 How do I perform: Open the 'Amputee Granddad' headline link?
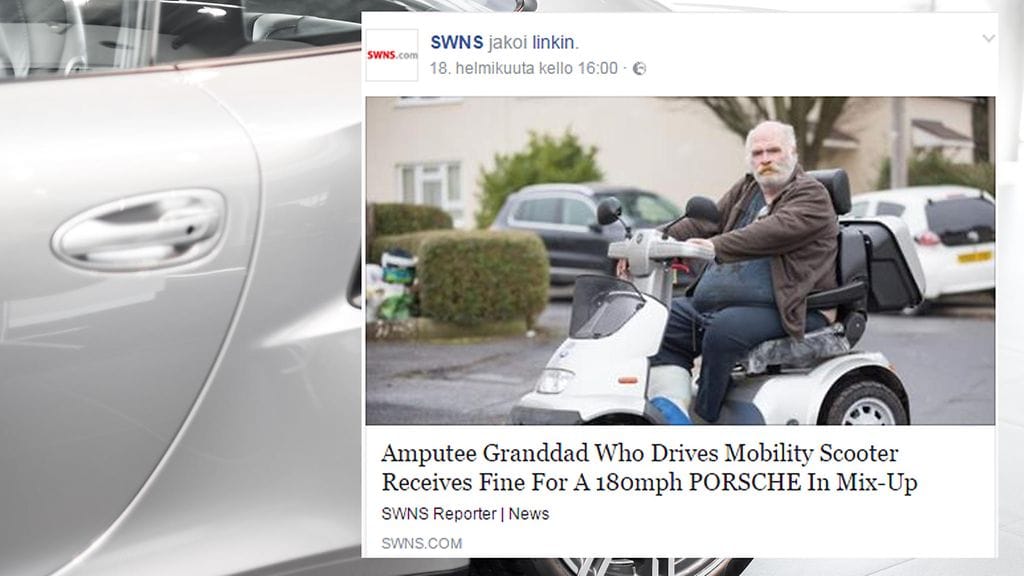649,468
